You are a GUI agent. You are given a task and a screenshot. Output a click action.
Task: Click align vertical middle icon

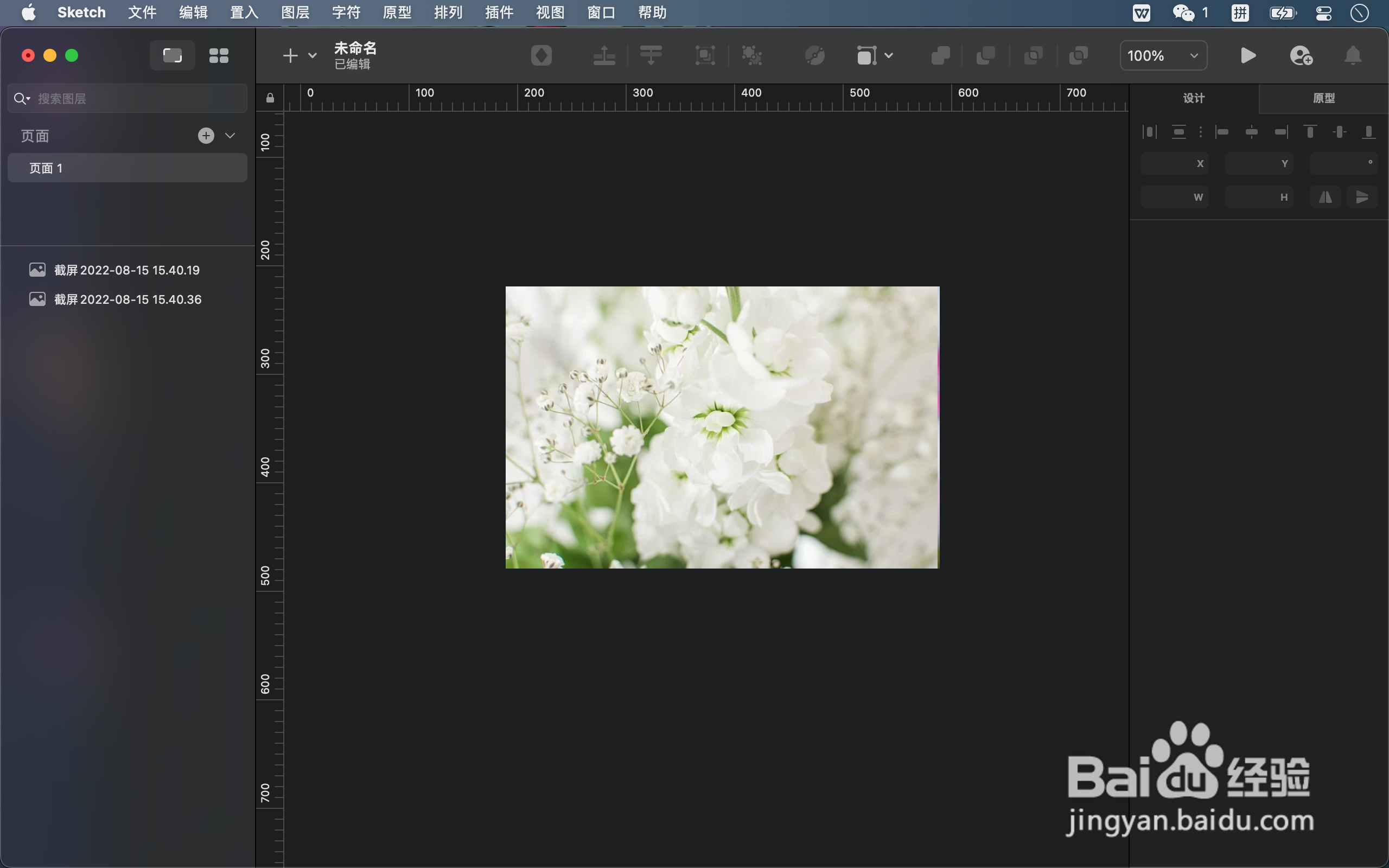[1339, 132]
